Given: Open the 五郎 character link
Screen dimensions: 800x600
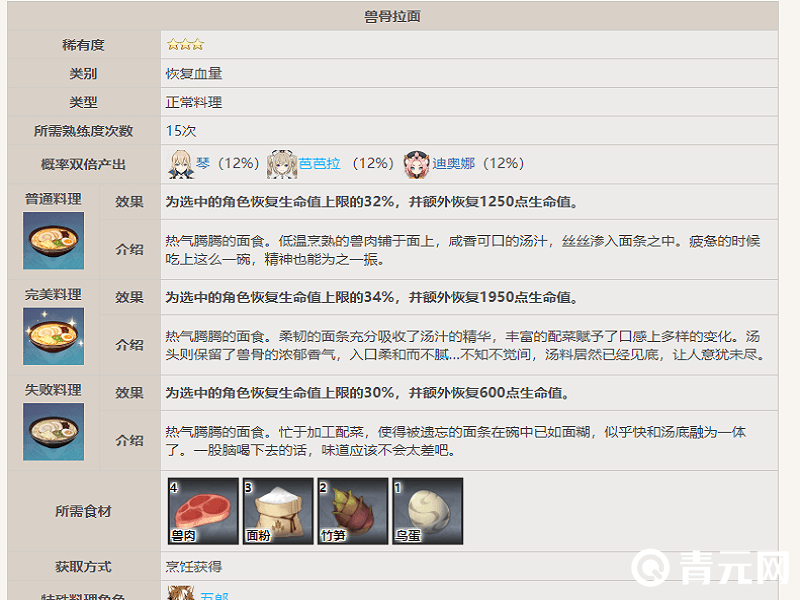Looking at the screenshot, I should point(214,595).
